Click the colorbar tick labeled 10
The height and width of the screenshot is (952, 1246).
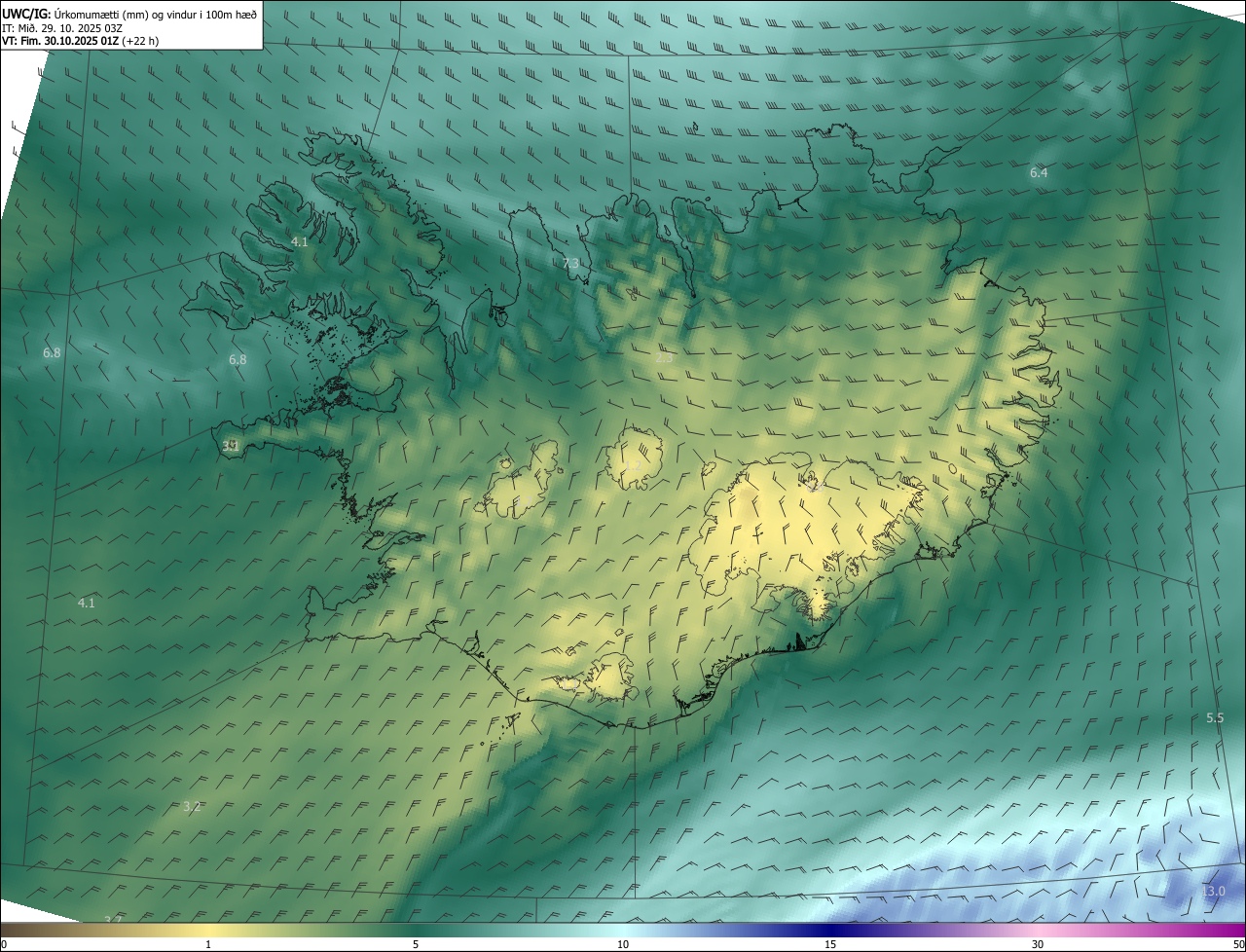pyautogui.click(x=623, y=944)
